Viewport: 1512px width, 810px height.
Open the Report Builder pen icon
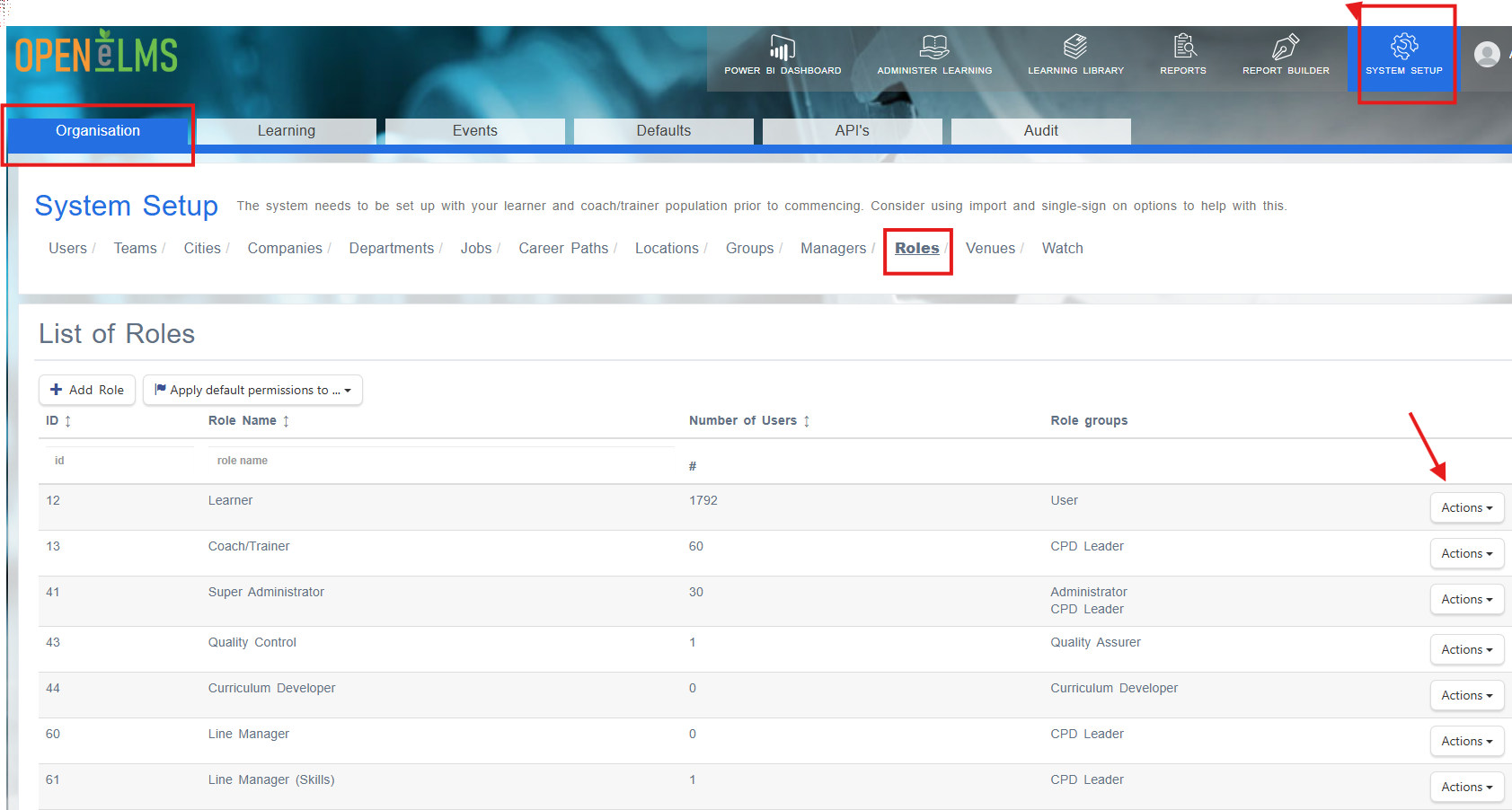[1286, 47]
